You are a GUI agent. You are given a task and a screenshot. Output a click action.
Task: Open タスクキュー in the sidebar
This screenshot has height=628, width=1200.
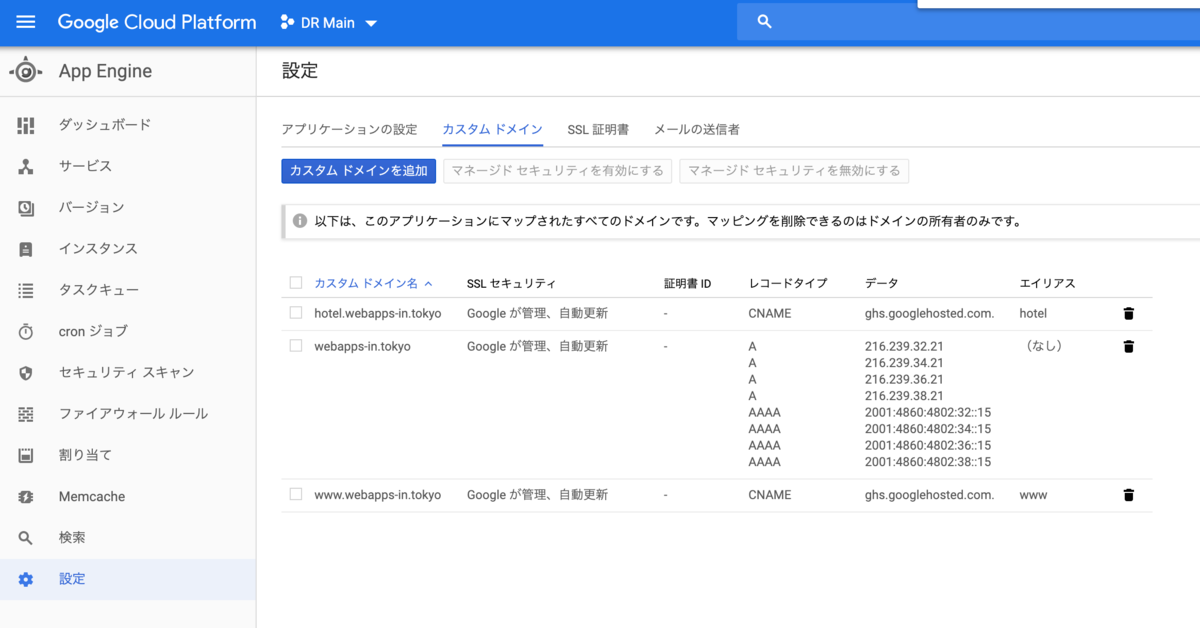[98, 290]
